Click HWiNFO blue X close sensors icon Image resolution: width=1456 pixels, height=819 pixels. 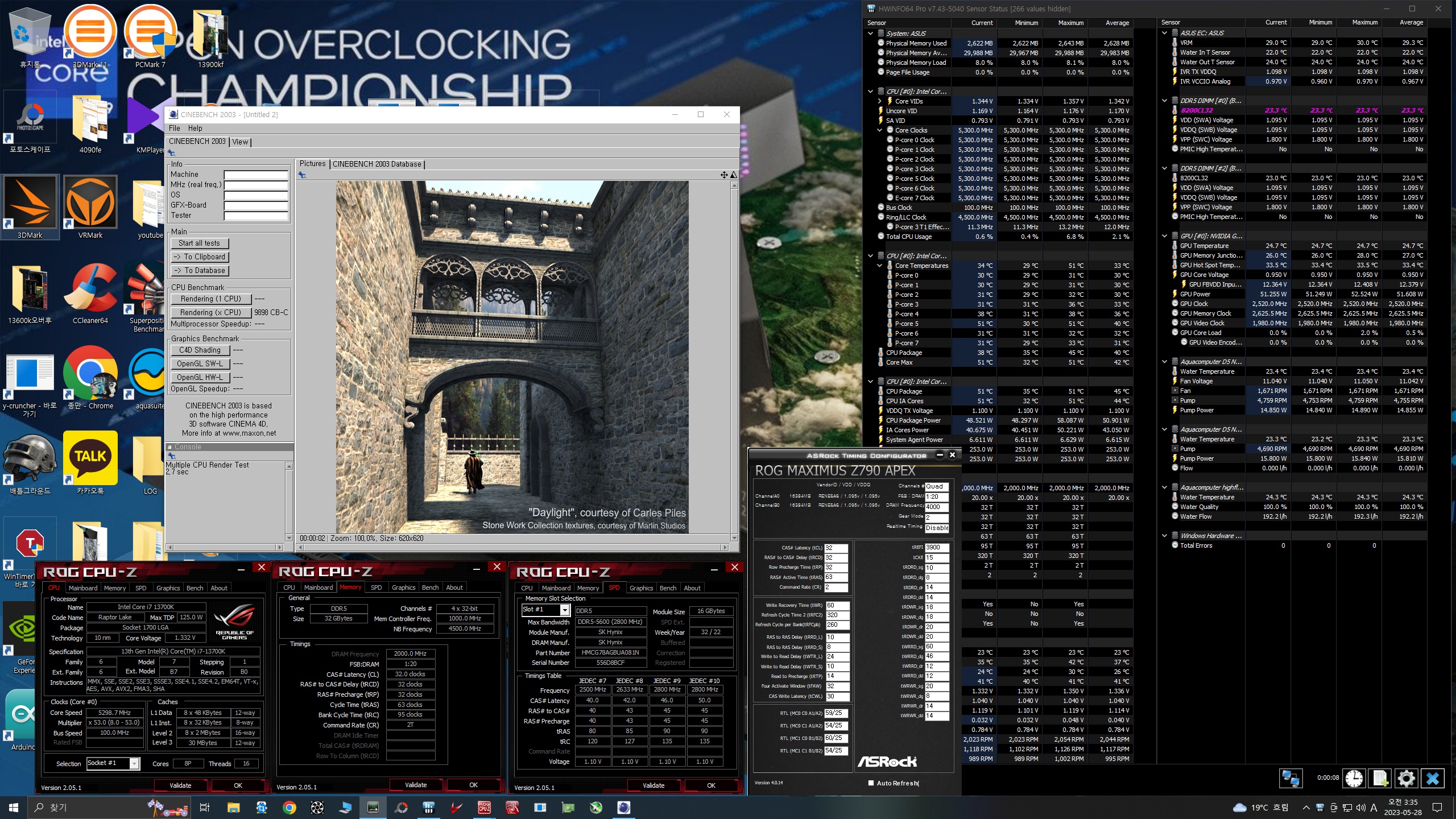(1432, 778)
